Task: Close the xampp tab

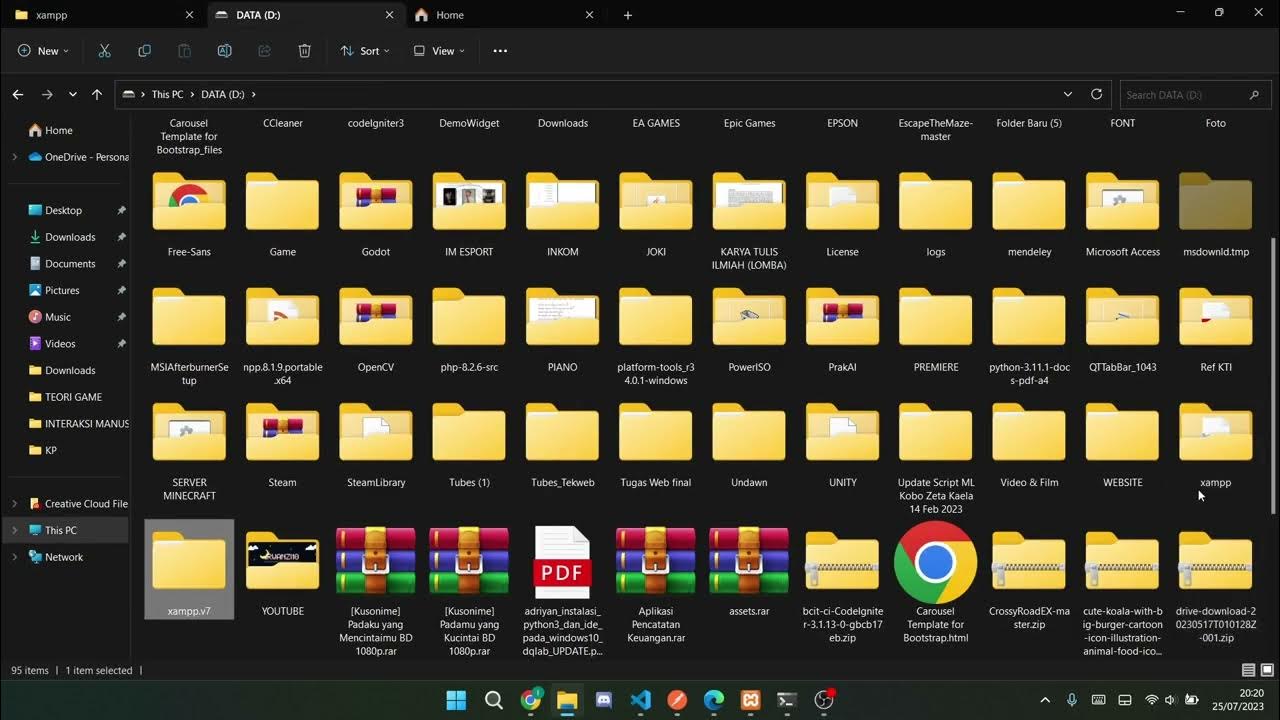Action: [190, 15]
